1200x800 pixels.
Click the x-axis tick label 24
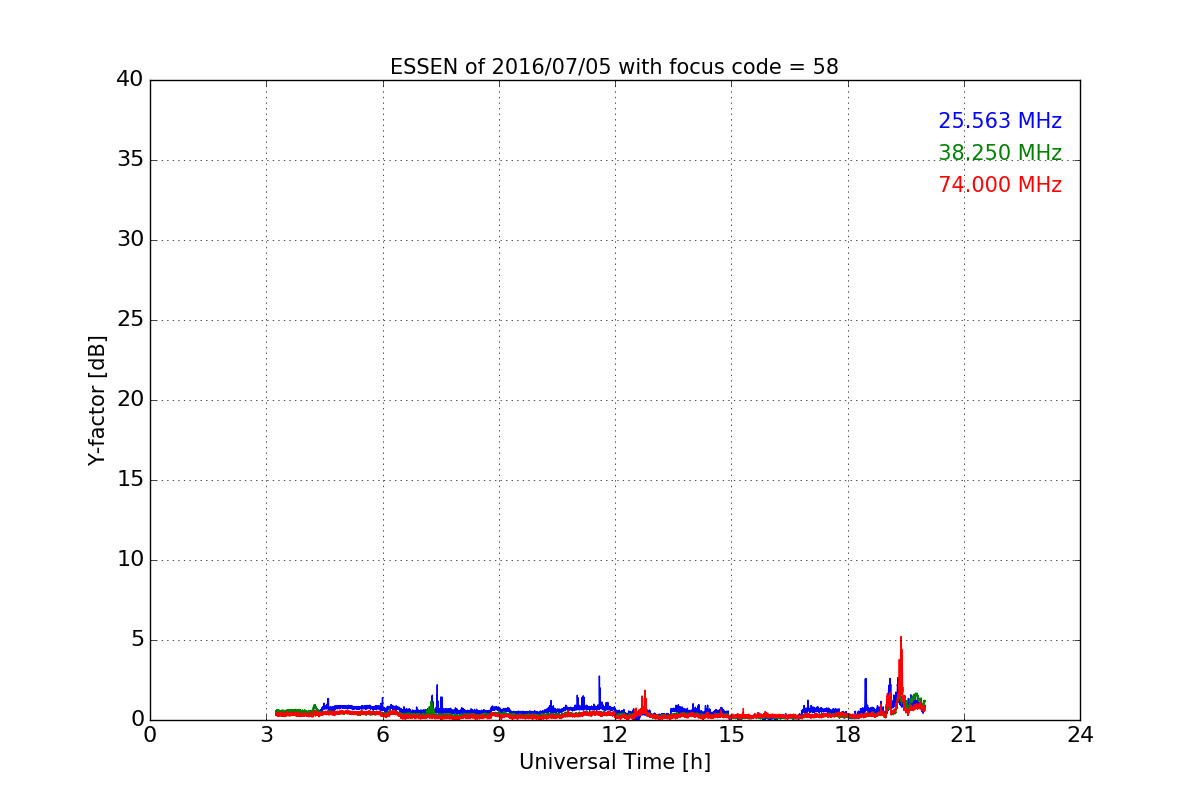pyautogui.click(x=1080, y=735)
